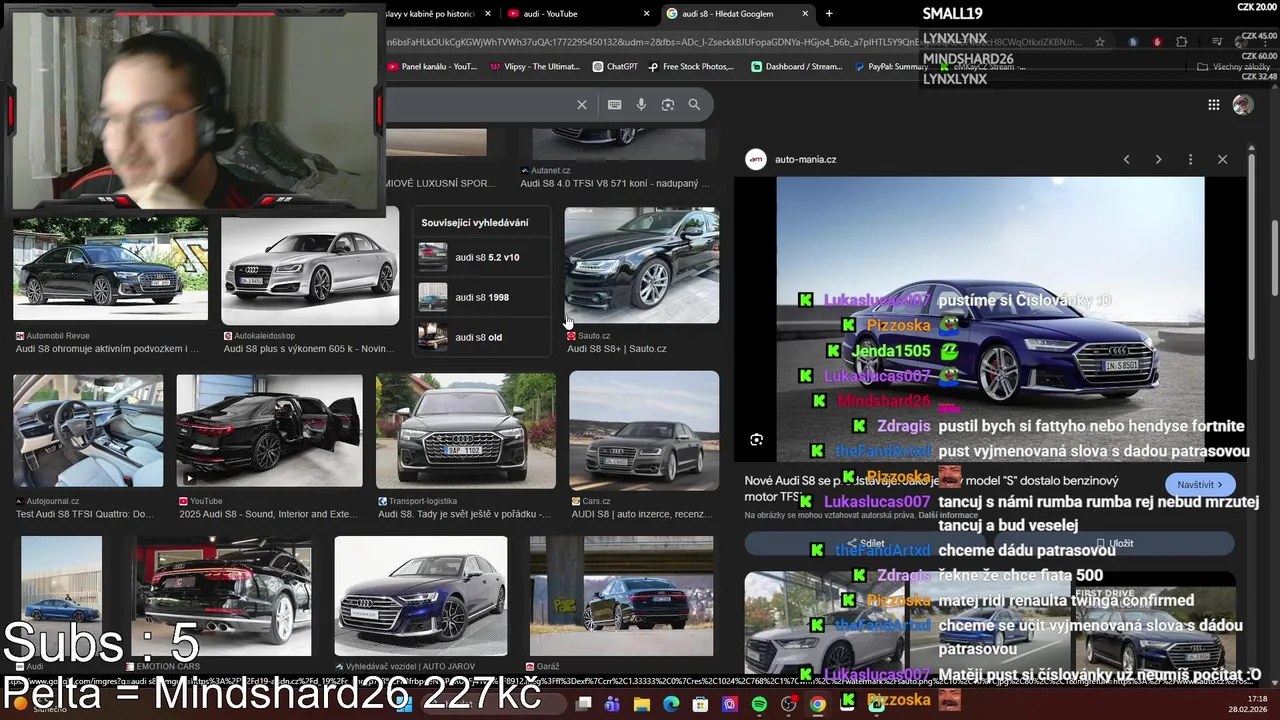This screenshot has width=1280, height=720.
Task: Close the image preview panel
Action: pyautogui.click(x=1222, y=159)
